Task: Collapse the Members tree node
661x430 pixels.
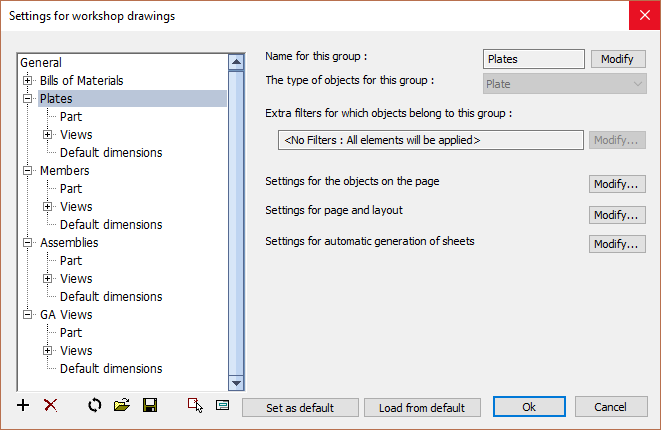Action: (27, 170)
